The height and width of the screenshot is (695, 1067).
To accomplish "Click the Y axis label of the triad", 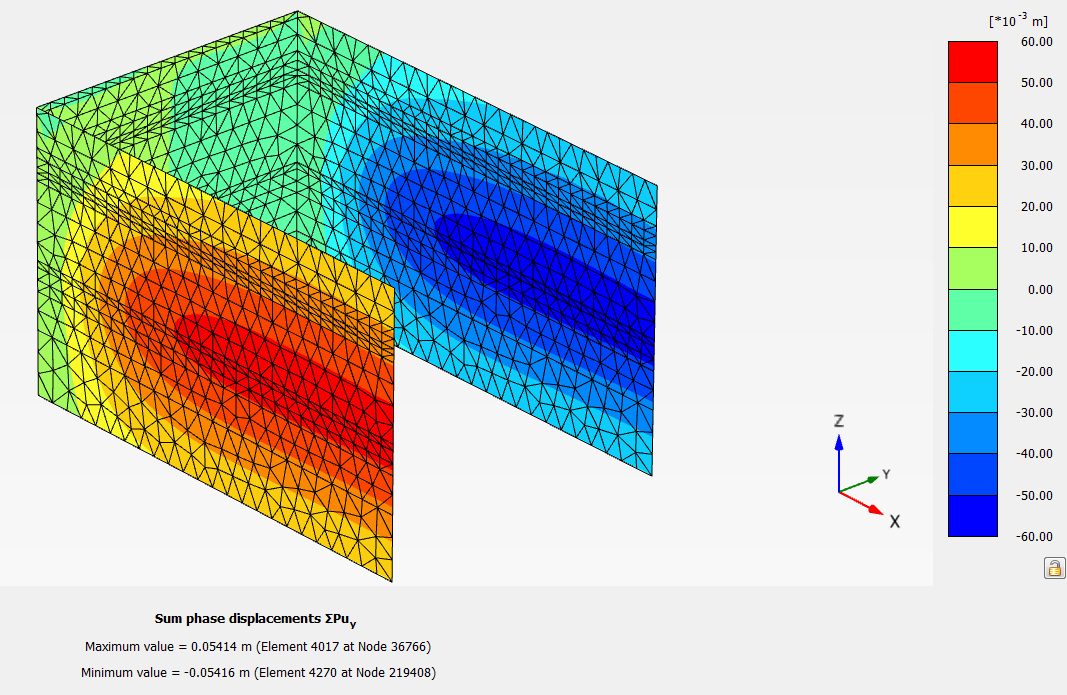I will (x=886, y=474).
